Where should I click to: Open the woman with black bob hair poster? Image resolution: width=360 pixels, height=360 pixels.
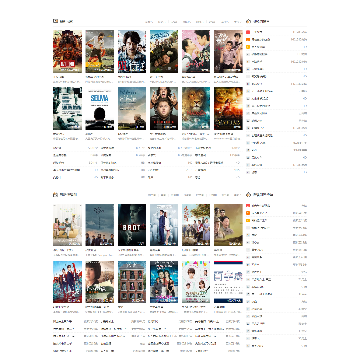(x=100, y=282)
